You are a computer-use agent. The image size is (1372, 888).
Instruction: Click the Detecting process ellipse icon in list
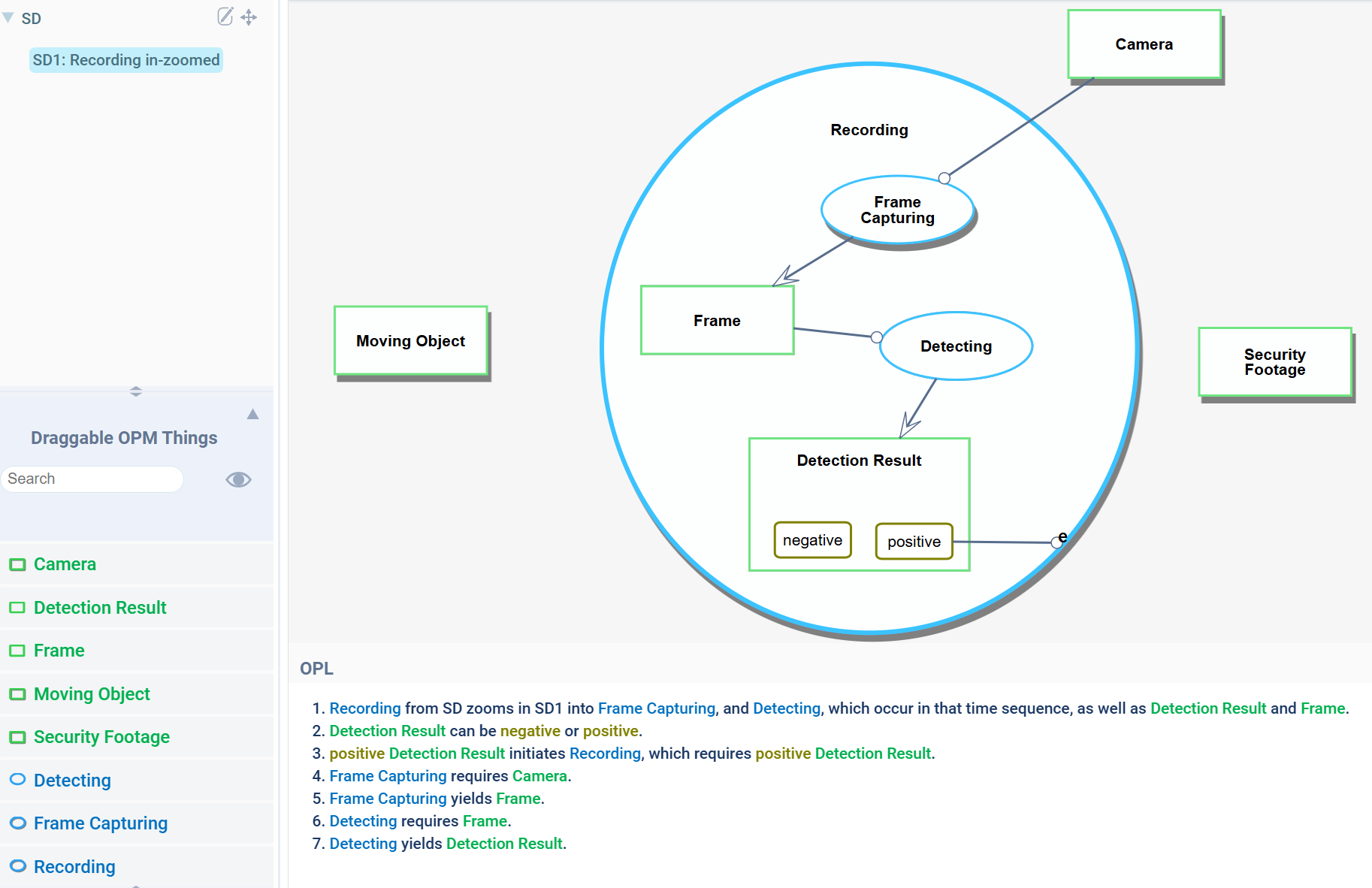click(x=17, y=780)
